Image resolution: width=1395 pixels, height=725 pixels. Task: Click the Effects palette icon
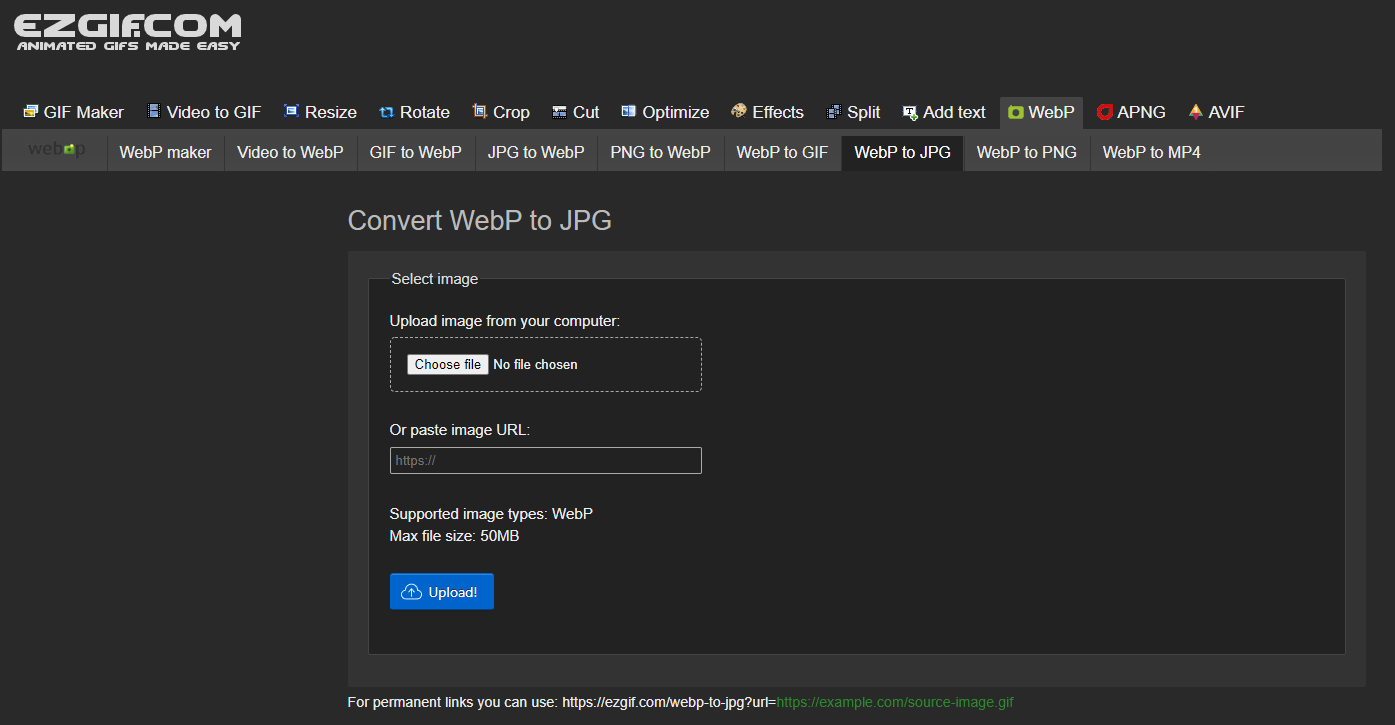tap(739, 111)
